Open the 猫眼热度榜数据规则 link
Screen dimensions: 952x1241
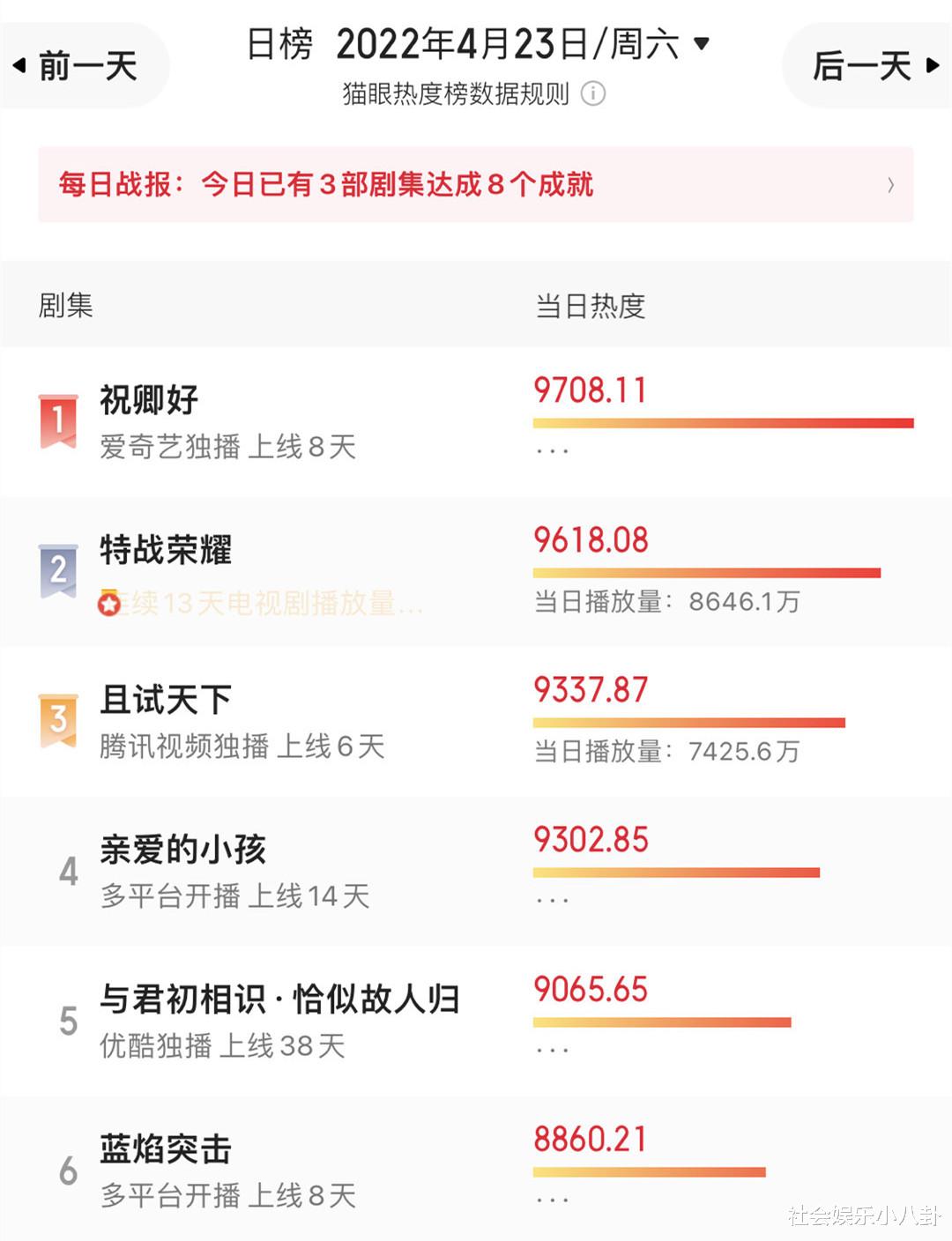[x=456, y=93]
